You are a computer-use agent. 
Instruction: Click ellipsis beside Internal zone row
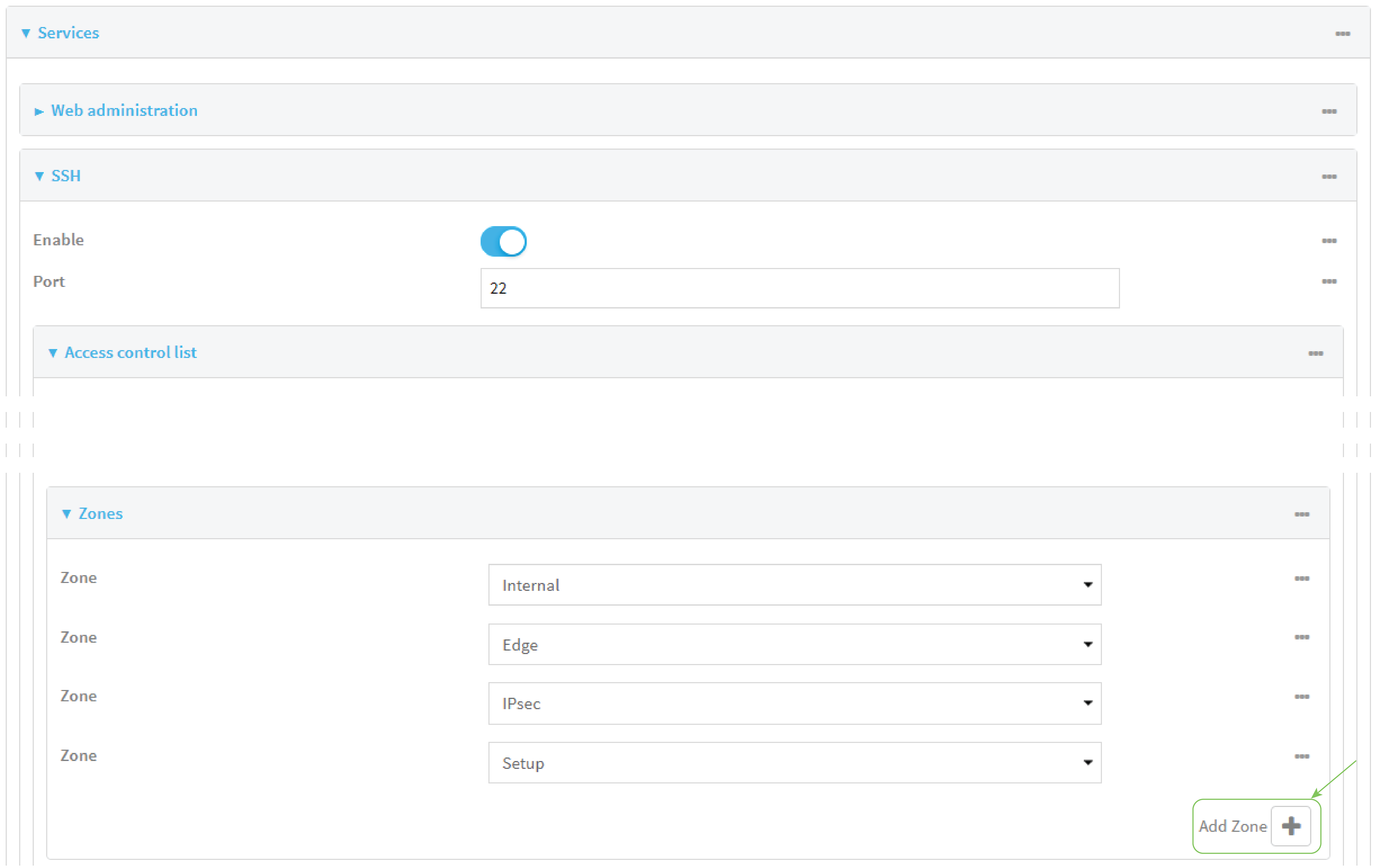[x=1301, y=578]
